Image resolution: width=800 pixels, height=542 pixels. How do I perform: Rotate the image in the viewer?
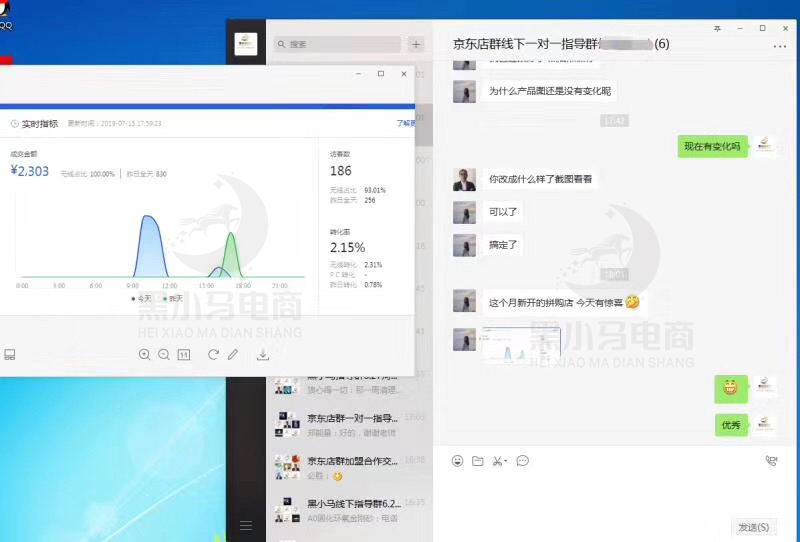tap(213, 354)
